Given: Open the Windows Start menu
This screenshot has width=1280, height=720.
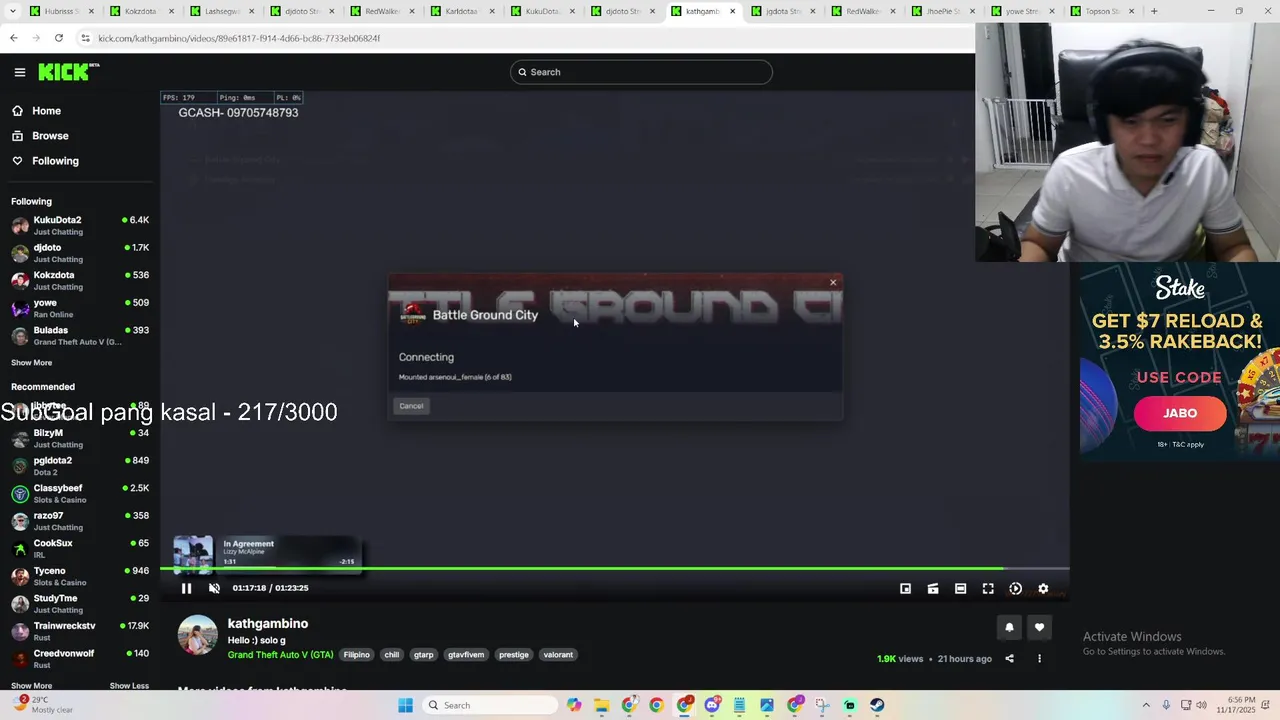Looking at the screenshot, I should coord(405,705).
